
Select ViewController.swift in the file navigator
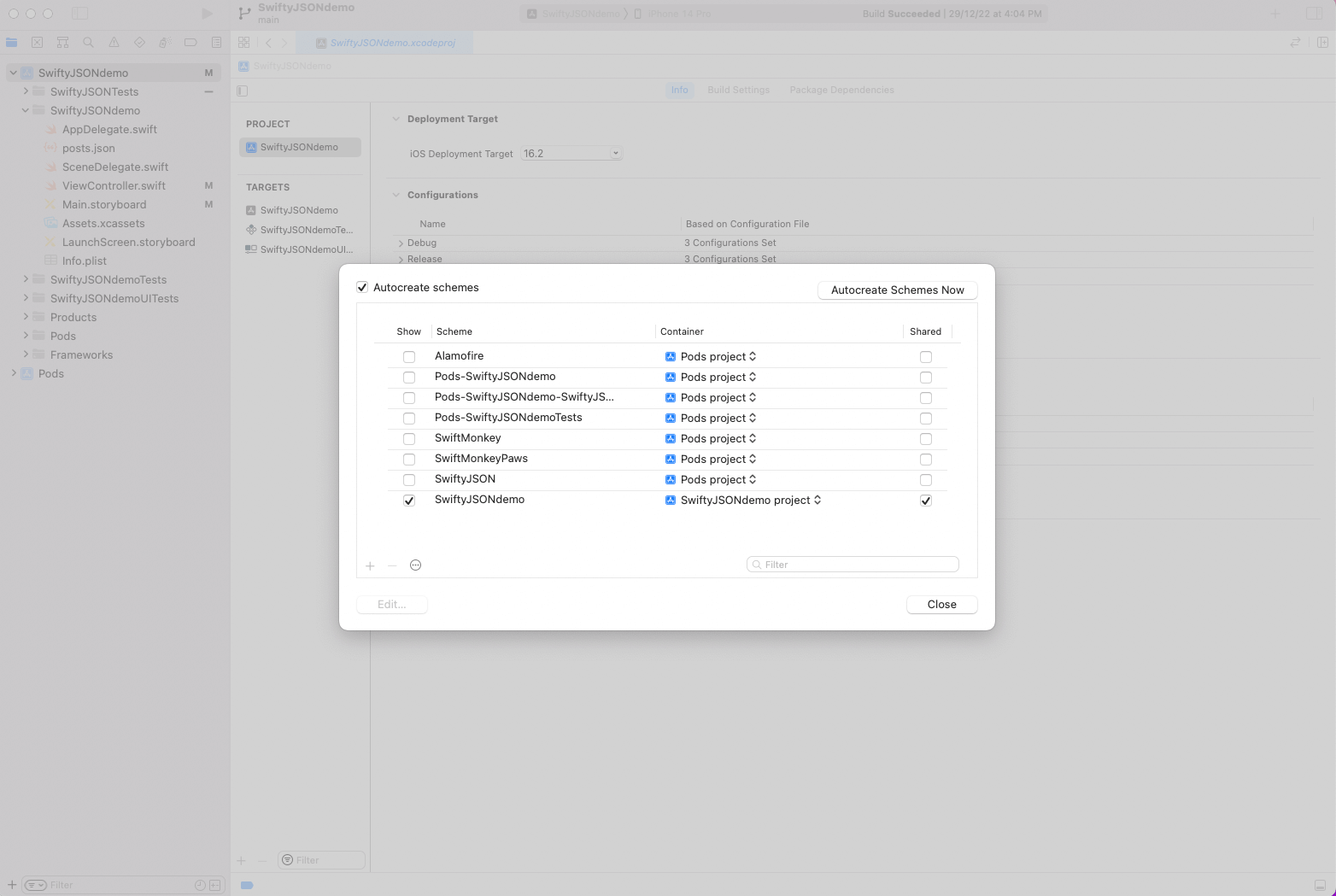114,186
